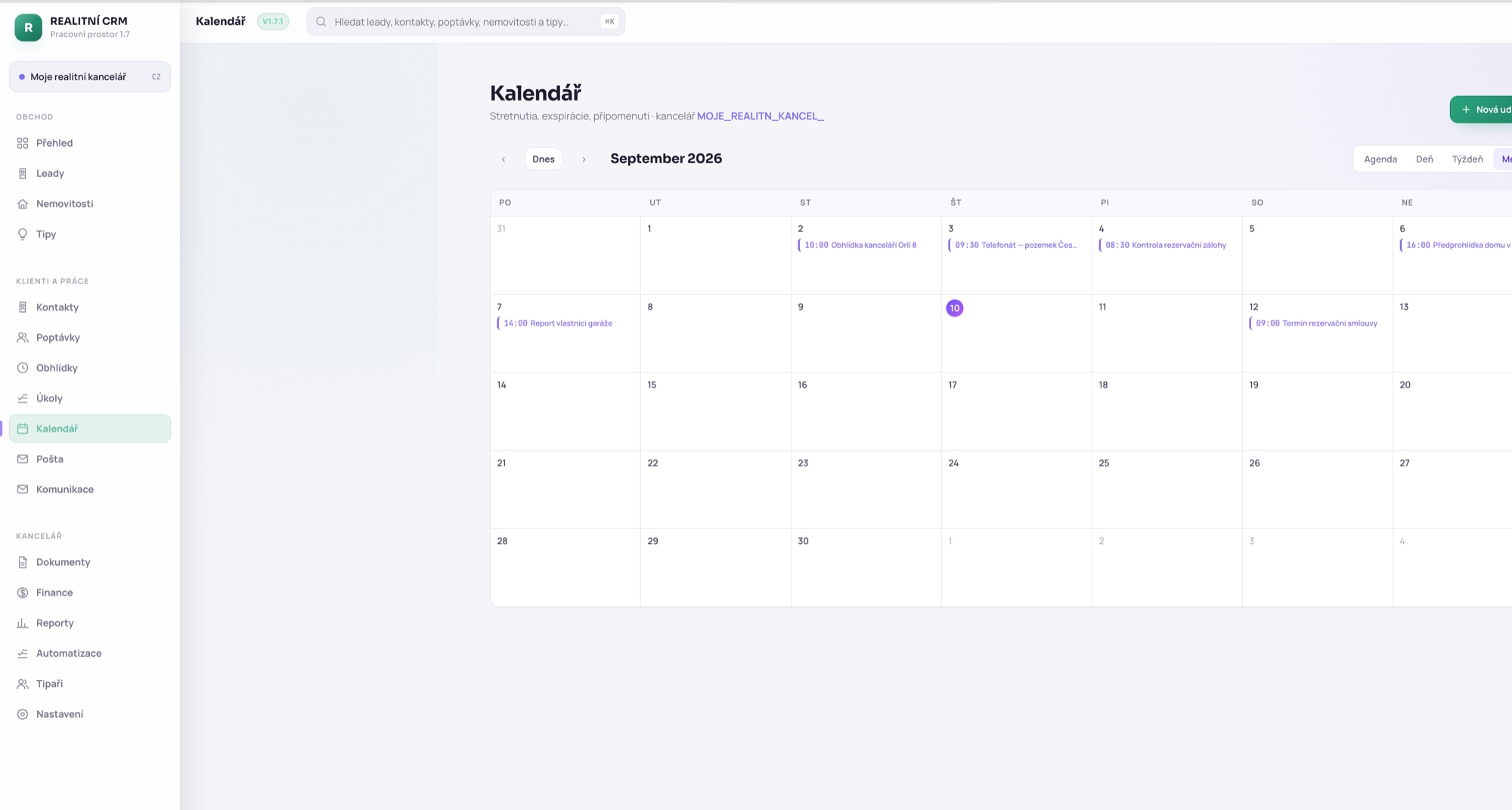This screenshot has height=810, width=1512.
Task: Open Leady via its sidebar icon
Action: pyautogui.click(x=23, y=173)
